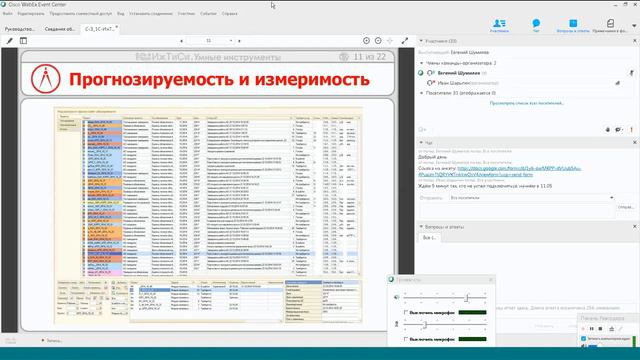
Task: Close the Q&A panel
Action: pos(635,227)
